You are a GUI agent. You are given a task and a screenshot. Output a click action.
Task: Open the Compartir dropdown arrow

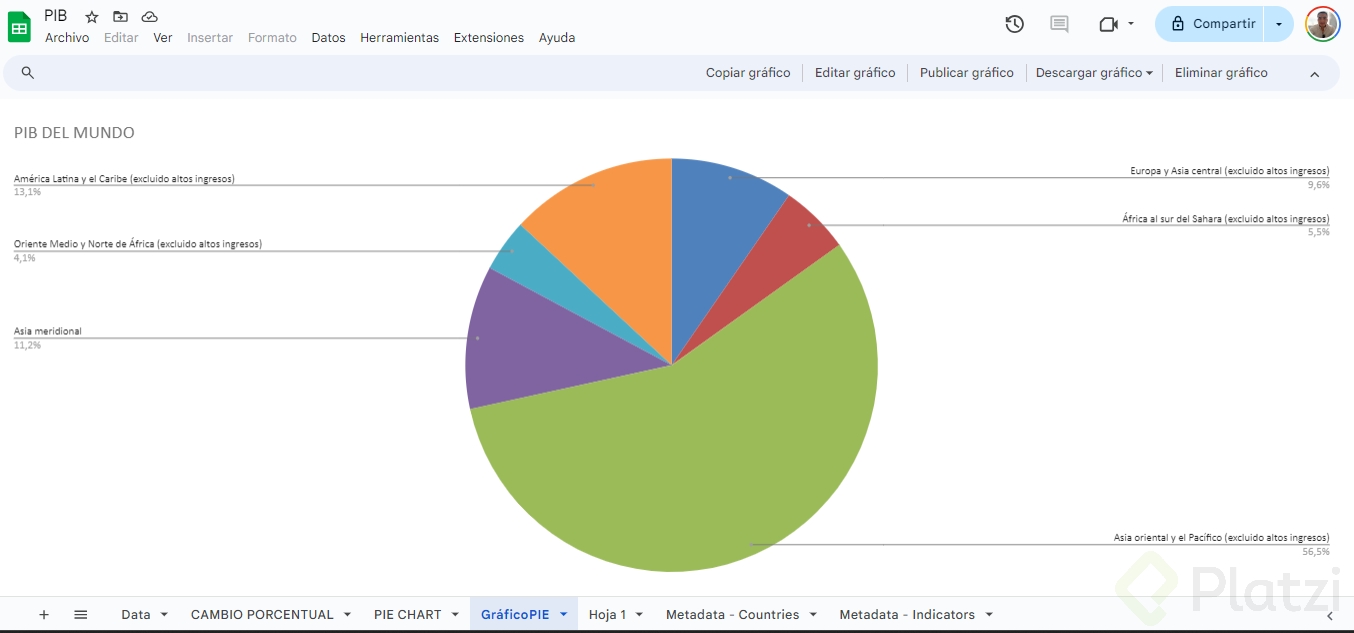(1279, 24)
